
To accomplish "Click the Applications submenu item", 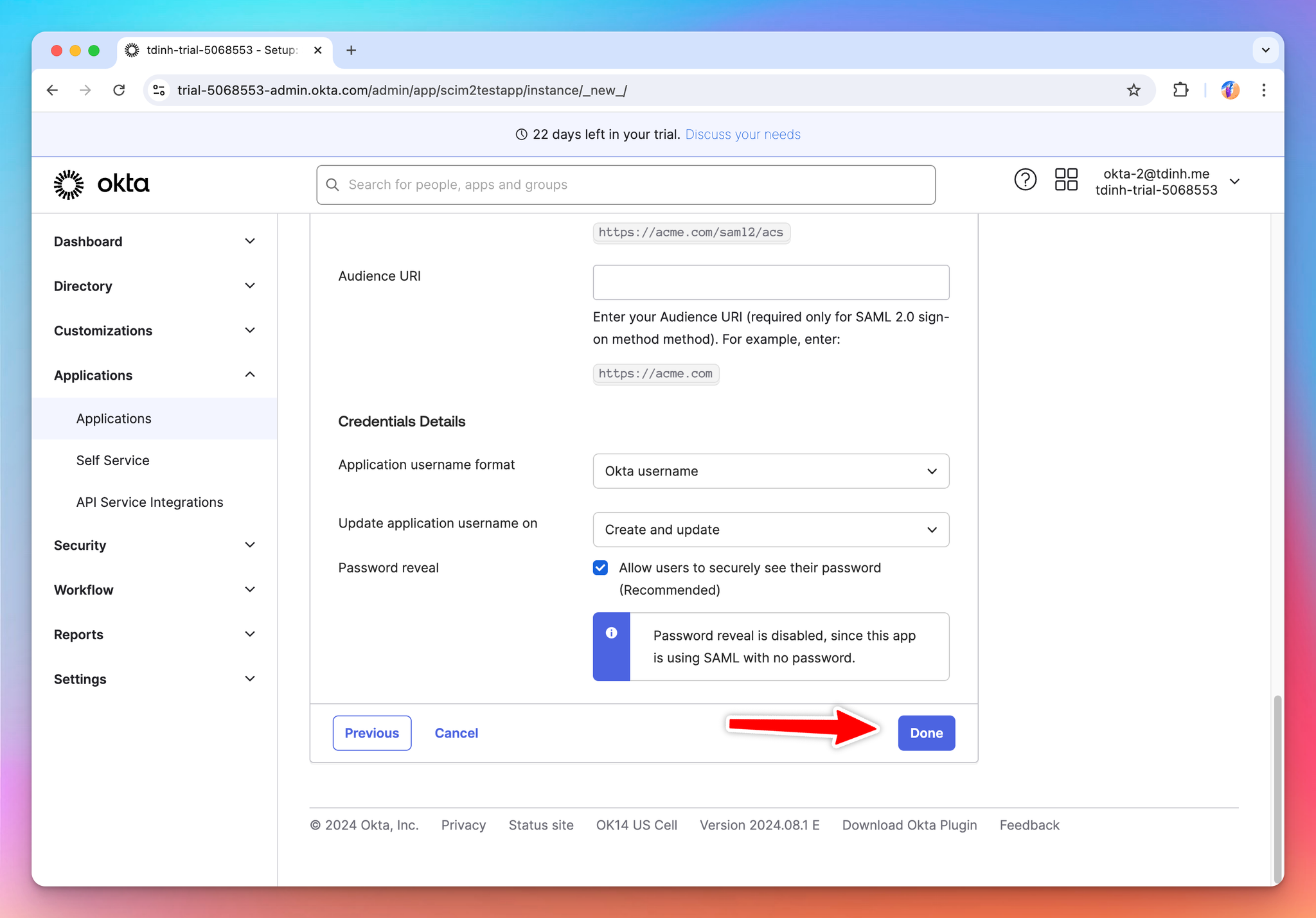I will [113, 418].
